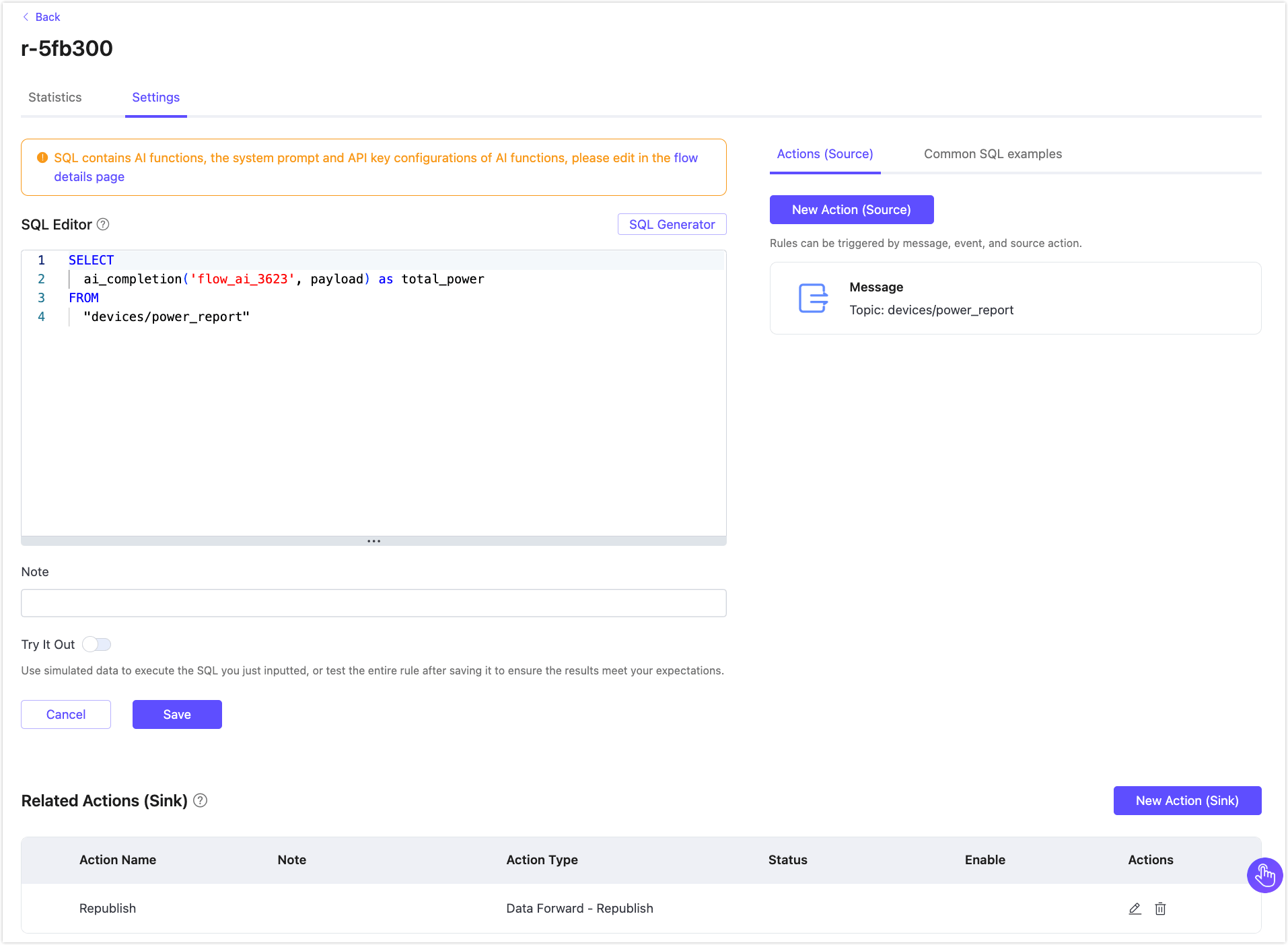Switch to Common SQL examples tab

[x=993, y=154]
